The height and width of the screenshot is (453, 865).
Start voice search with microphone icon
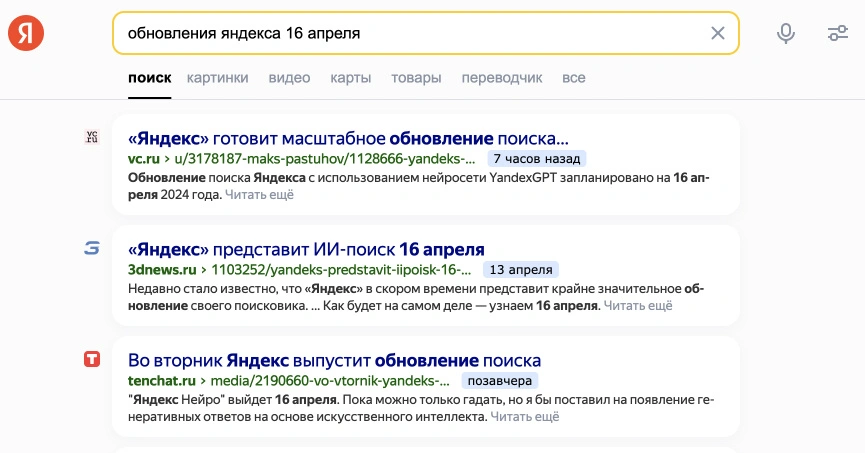click(786, 33)
